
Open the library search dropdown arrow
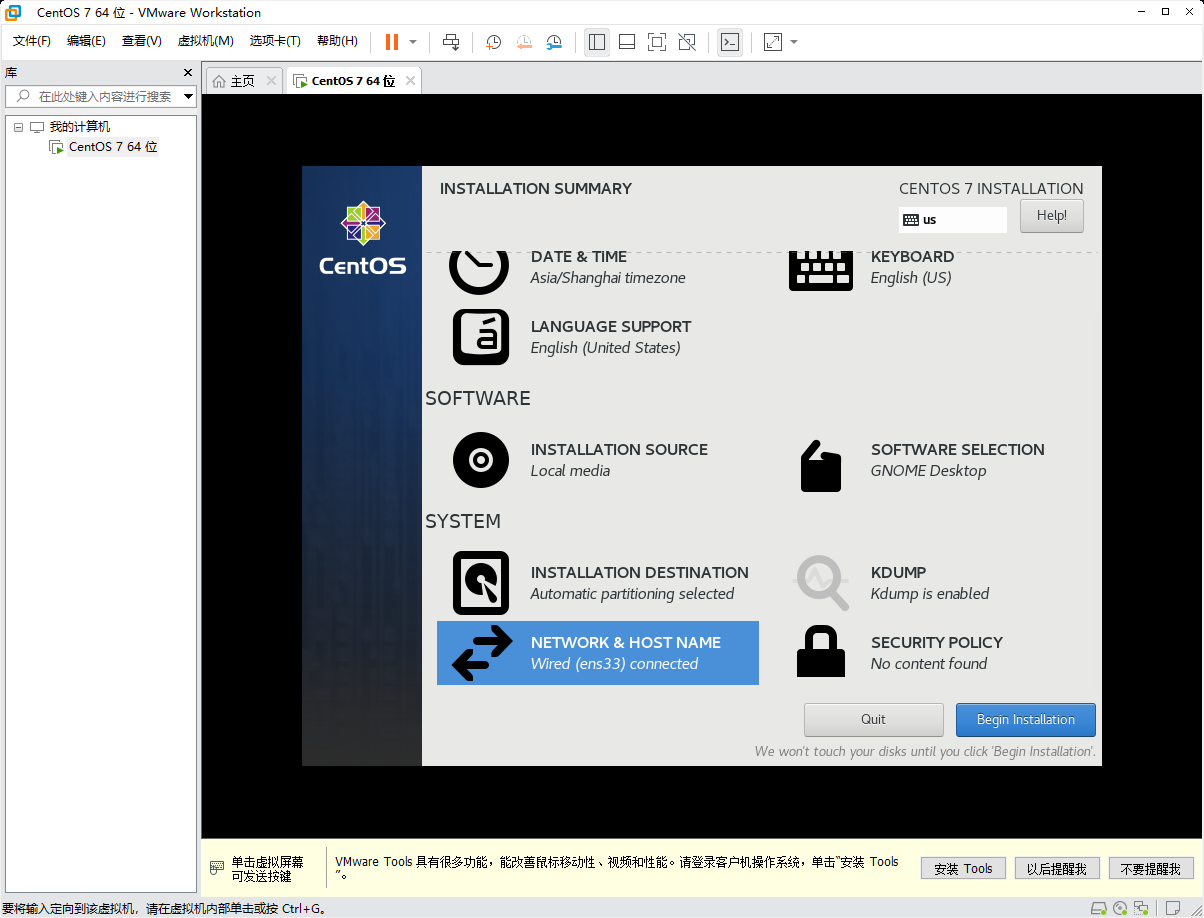[x=188, y=96]
